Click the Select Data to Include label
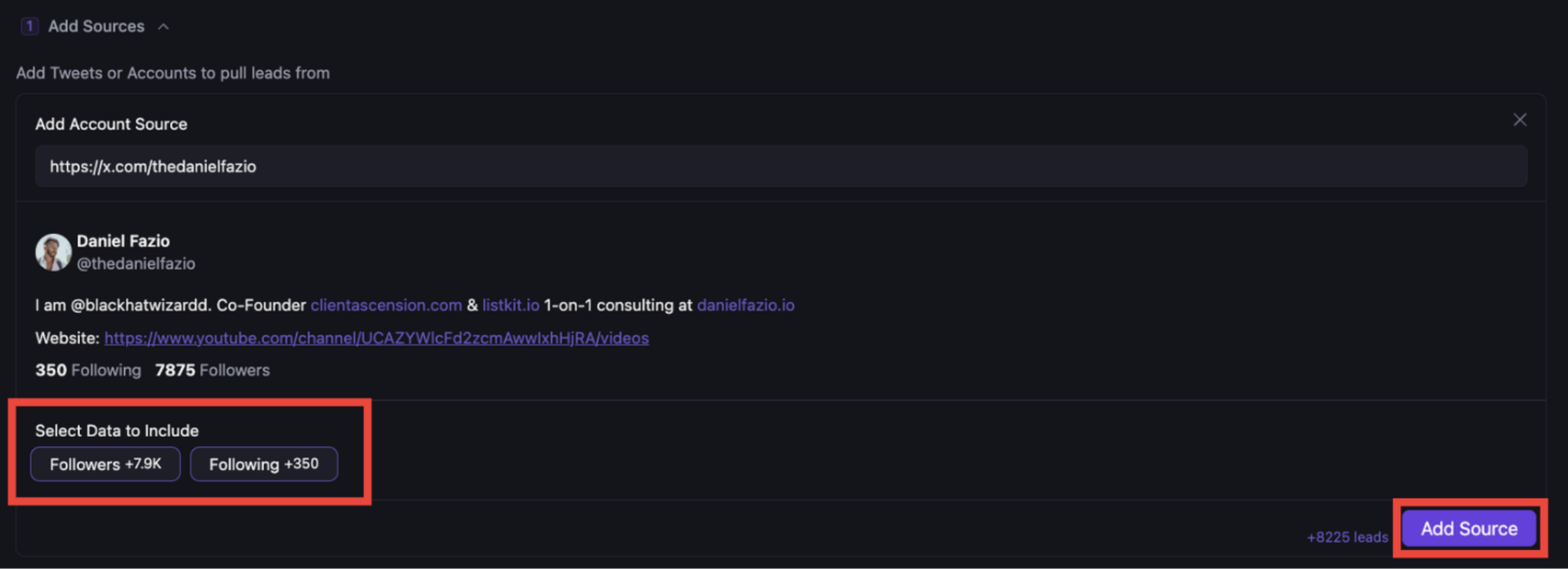 pos(117,430)
